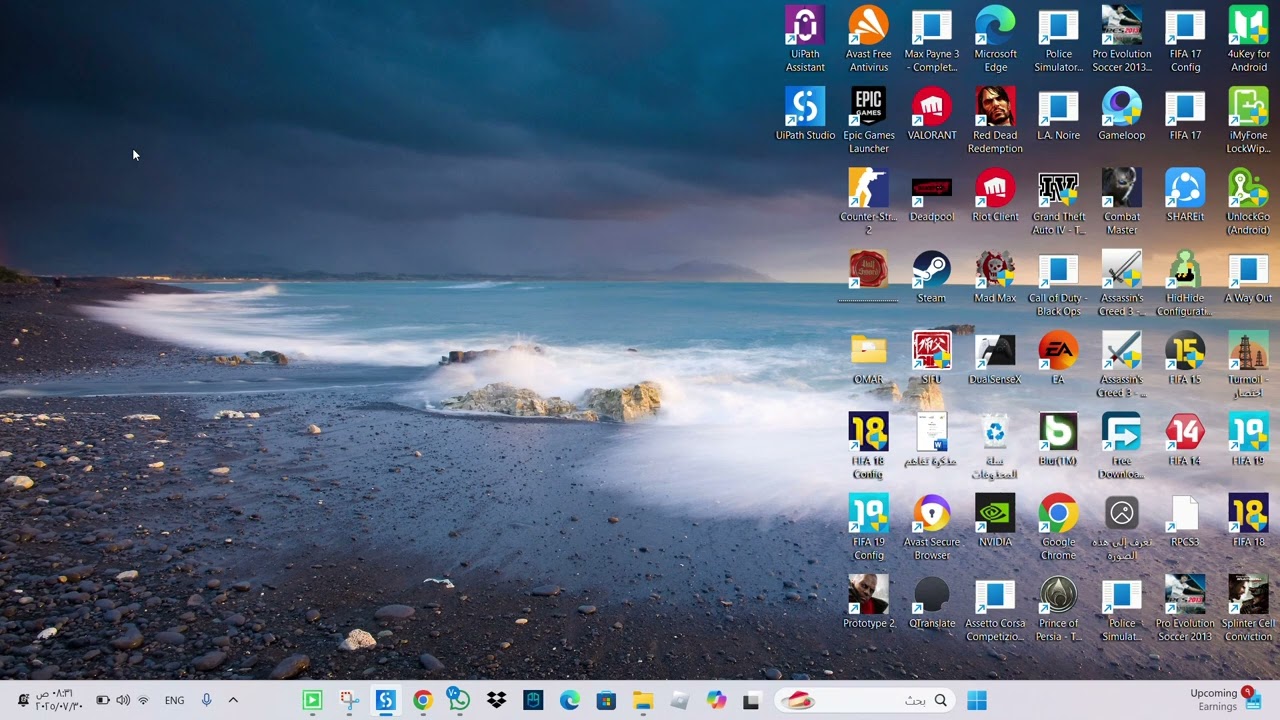Click the microphone tray icon

206,700
